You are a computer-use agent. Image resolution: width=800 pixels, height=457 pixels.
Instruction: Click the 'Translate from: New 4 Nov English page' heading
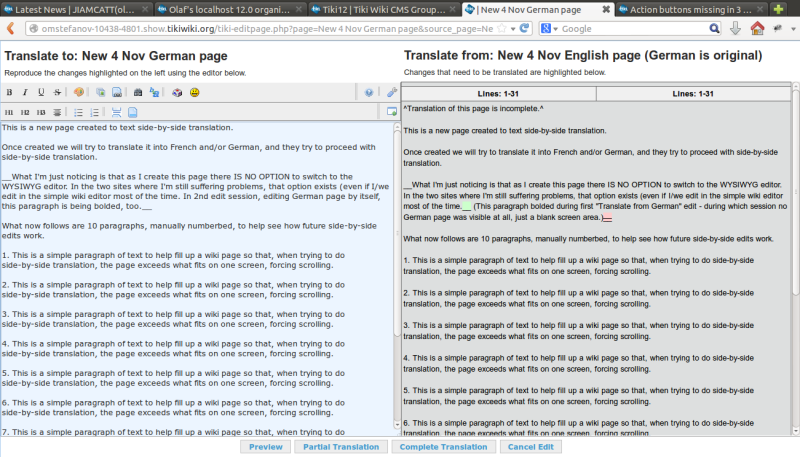pyautogui.click(x=583, y=55)
